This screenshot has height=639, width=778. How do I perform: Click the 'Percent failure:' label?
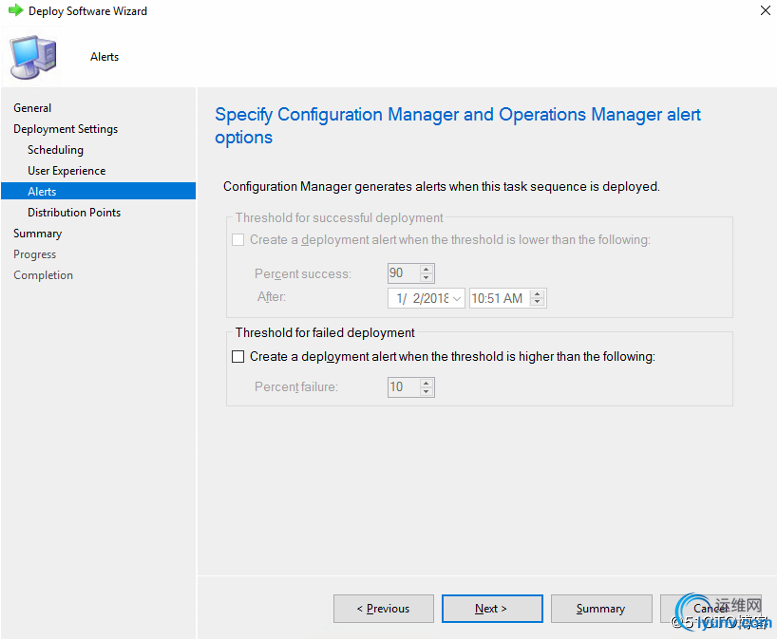point(296,387)
